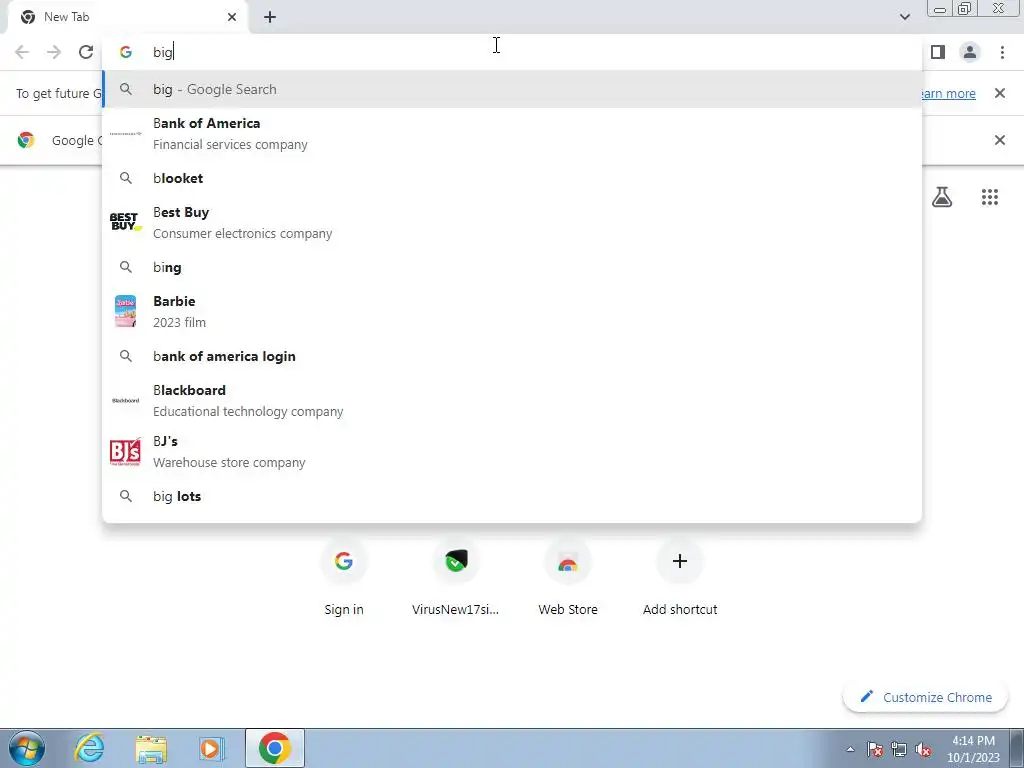Image resolution: width=1024 pixels, height=768 pixels.
Task: Choose the BJ's warehouse store suggestion
Action: point(512,451)
